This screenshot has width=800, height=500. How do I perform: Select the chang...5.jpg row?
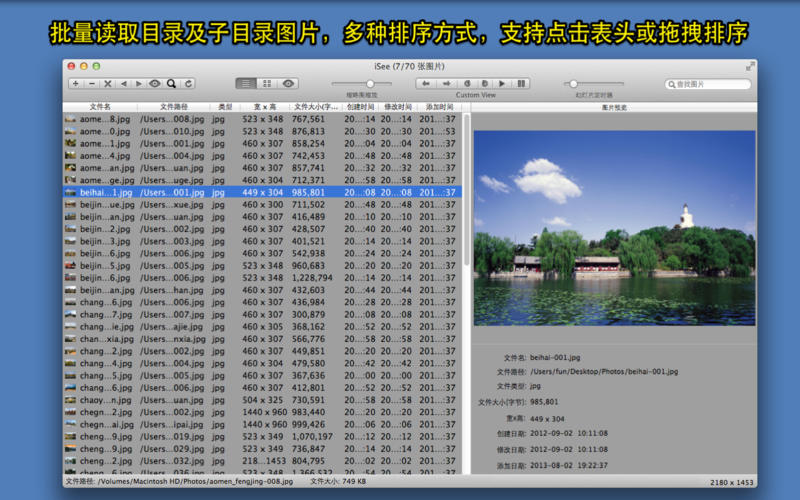point(262,376)
